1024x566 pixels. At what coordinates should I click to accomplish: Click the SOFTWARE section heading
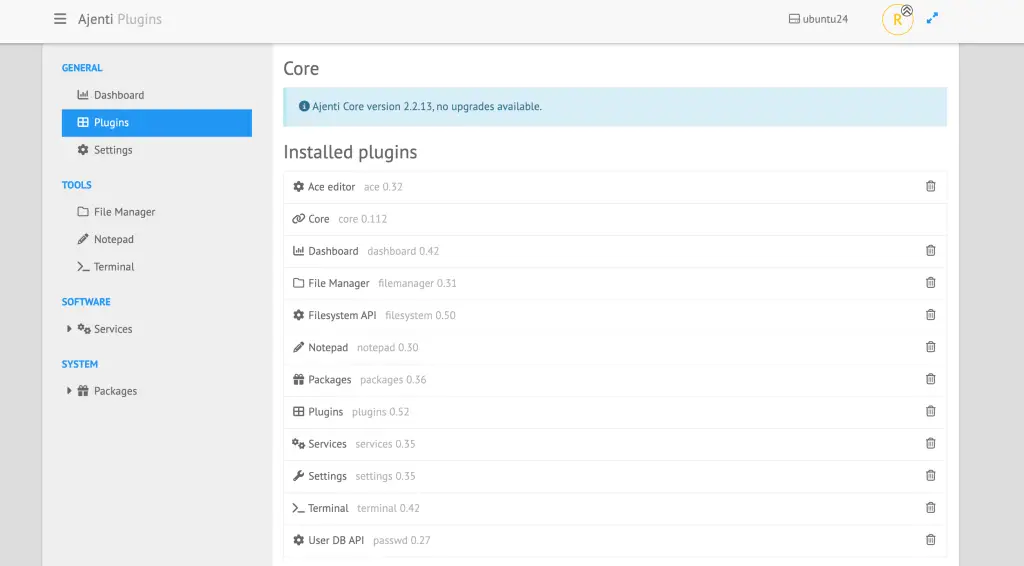coord(86,302)
